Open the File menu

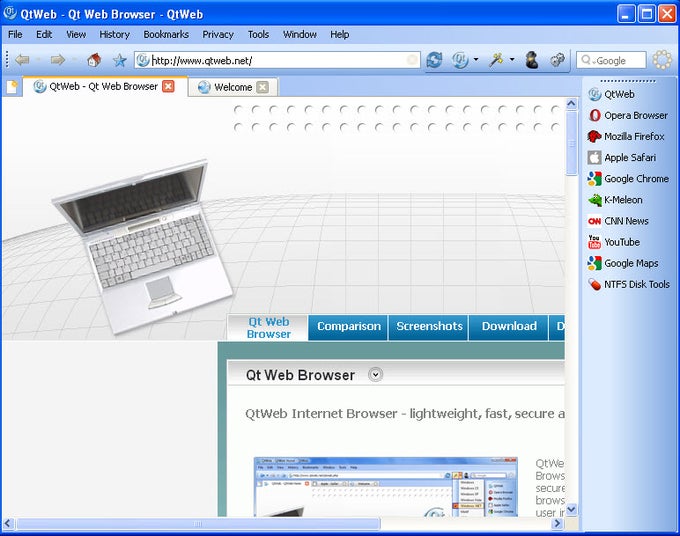(x=15, y=34)
